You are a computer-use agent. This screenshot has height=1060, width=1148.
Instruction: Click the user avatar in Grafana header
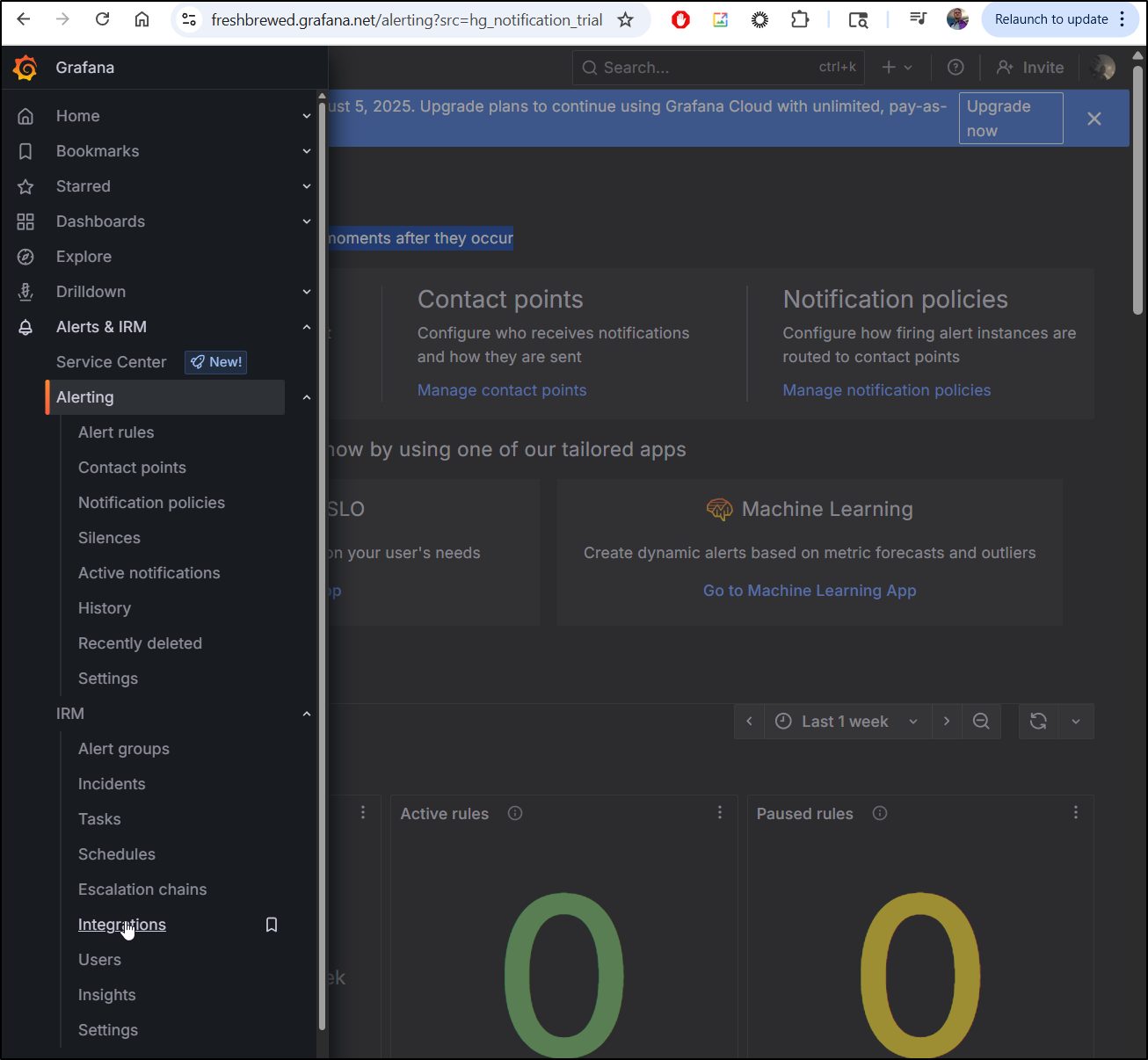1101,68
